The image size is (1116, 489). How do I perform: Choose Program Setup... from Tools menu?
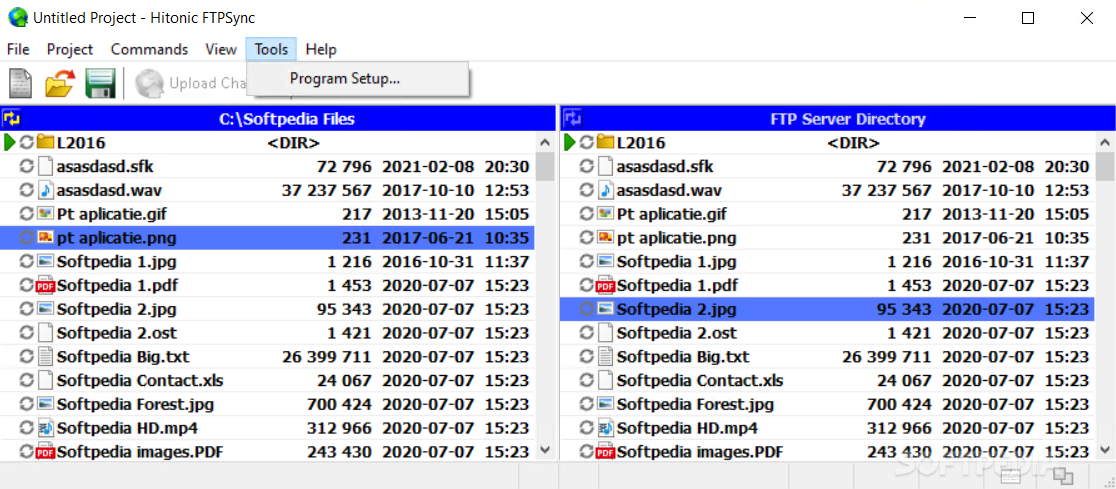(x=358, y=78)
